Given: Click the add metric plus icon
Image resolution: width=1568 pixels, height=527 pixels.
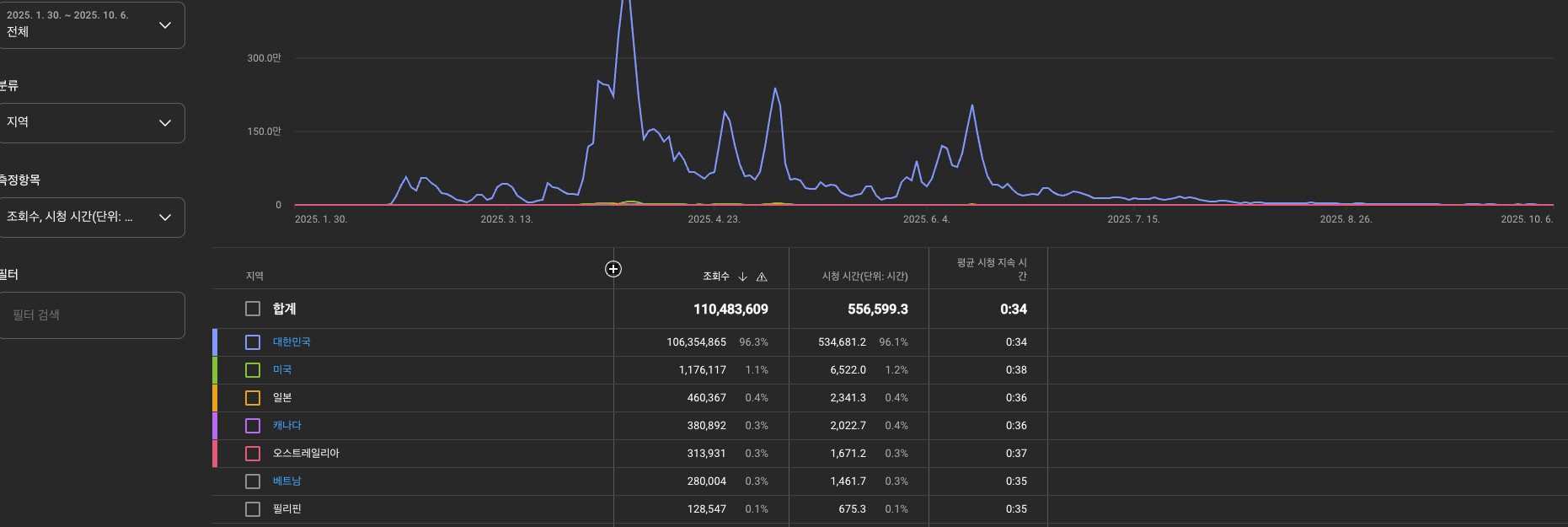Looking at the screenshot, I should pyautogui.click(x=613, y=269).
